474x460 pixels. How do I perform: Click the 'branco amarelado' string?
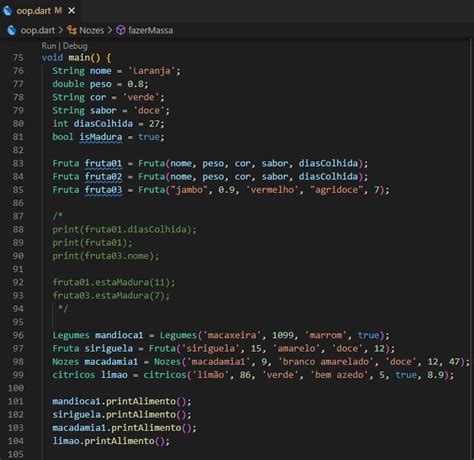tap(326, 362)
